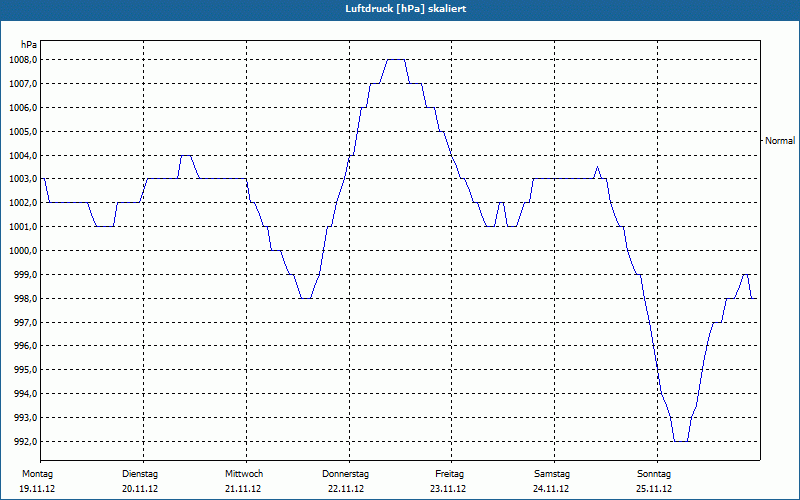
Task: Click the 999,0 axis value
Action: coord(25,274)
